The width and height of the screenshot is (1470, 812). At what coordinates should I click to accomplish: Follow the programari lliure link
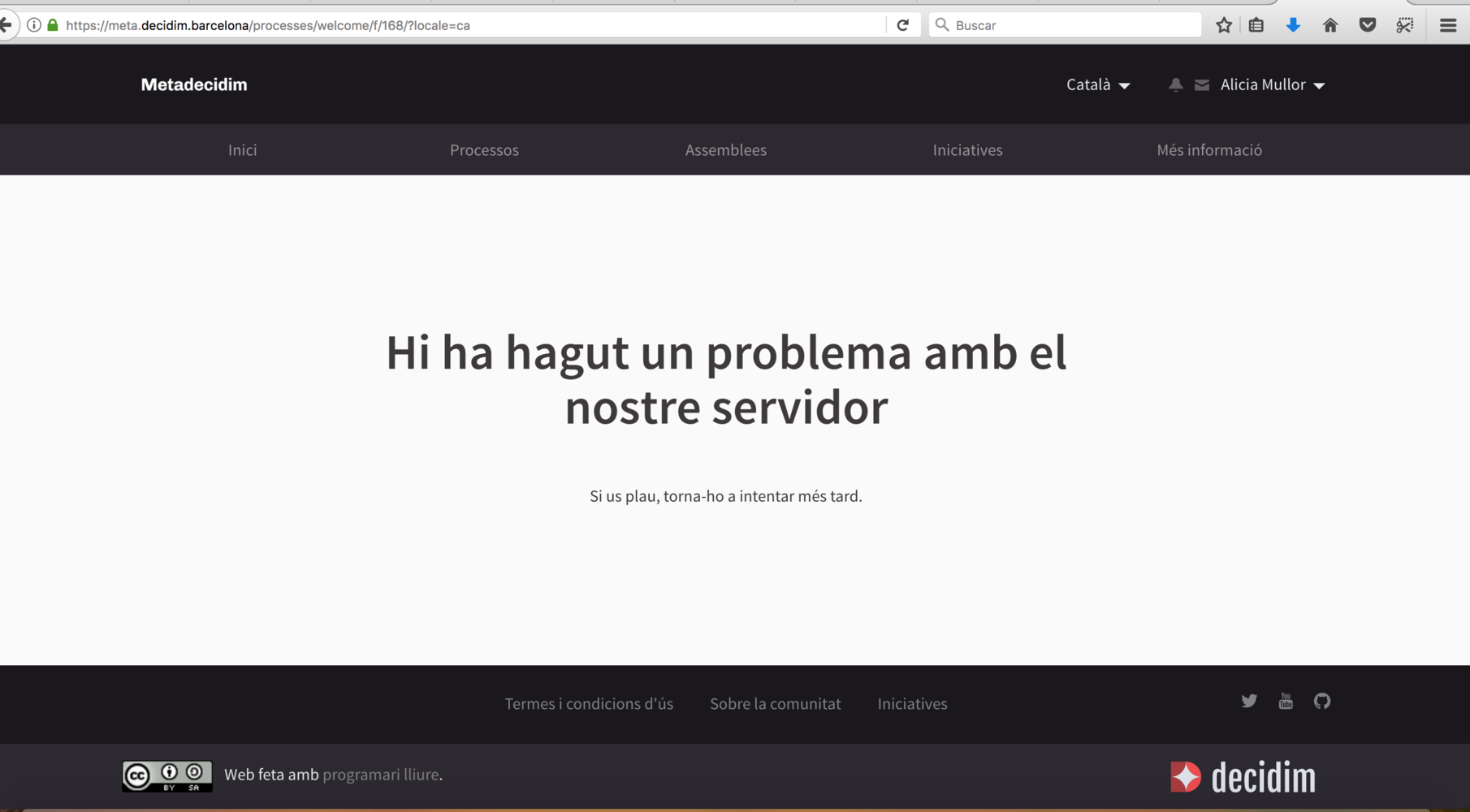380,775
